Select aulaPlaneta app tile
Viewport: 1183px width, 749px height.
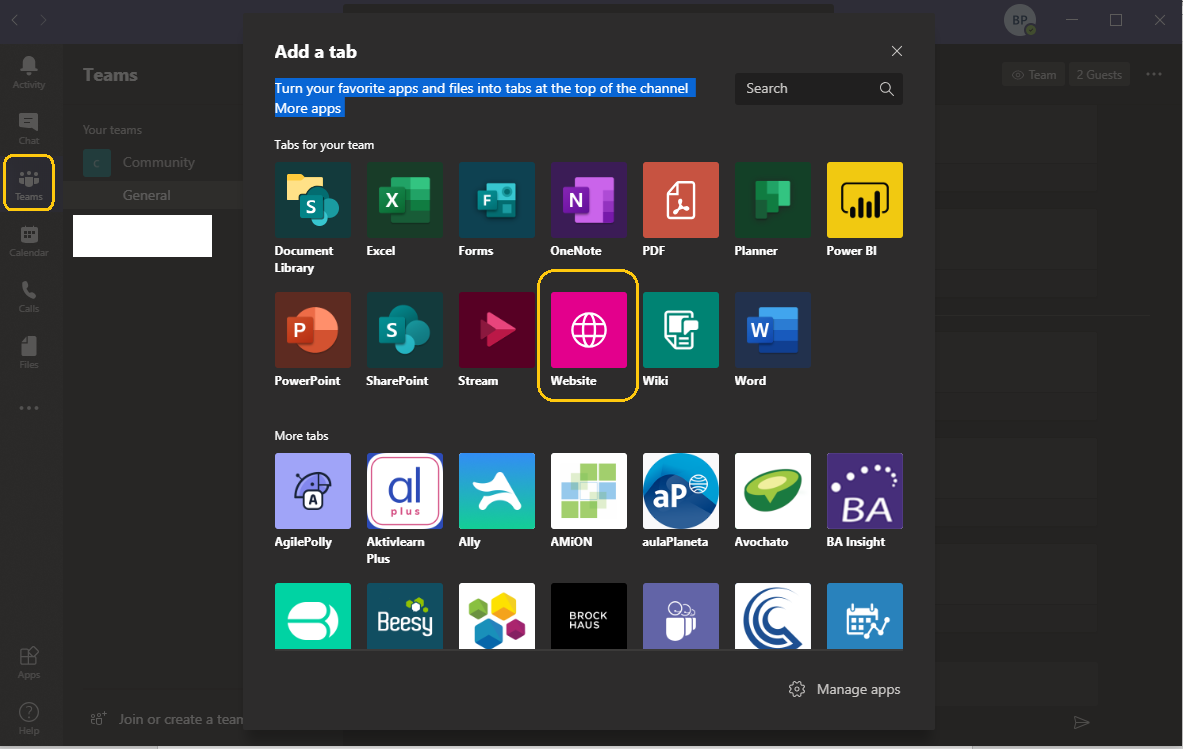[681, 491]
